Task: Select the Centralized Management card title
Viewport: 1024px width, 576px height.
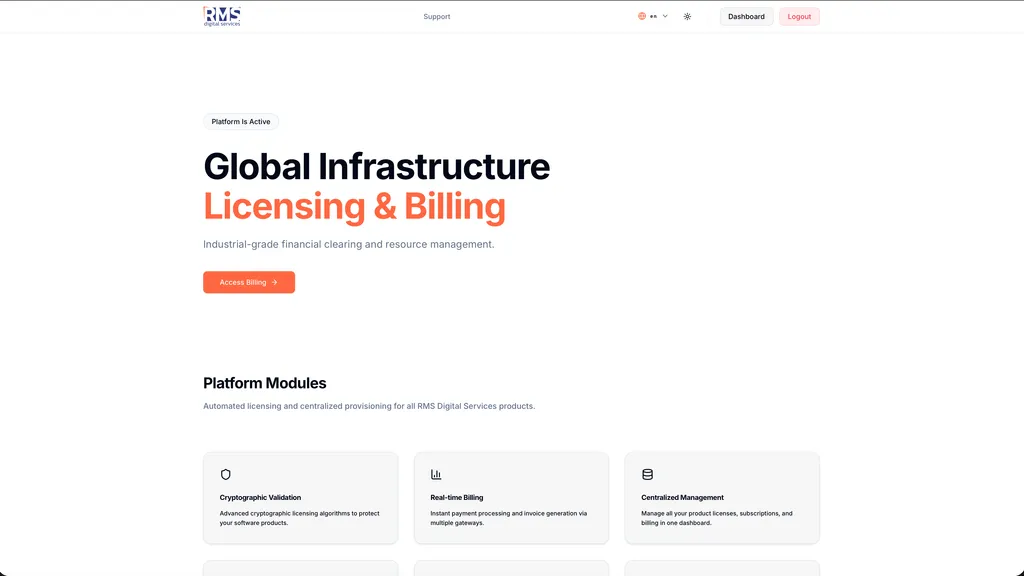Action: pos(682,497)
